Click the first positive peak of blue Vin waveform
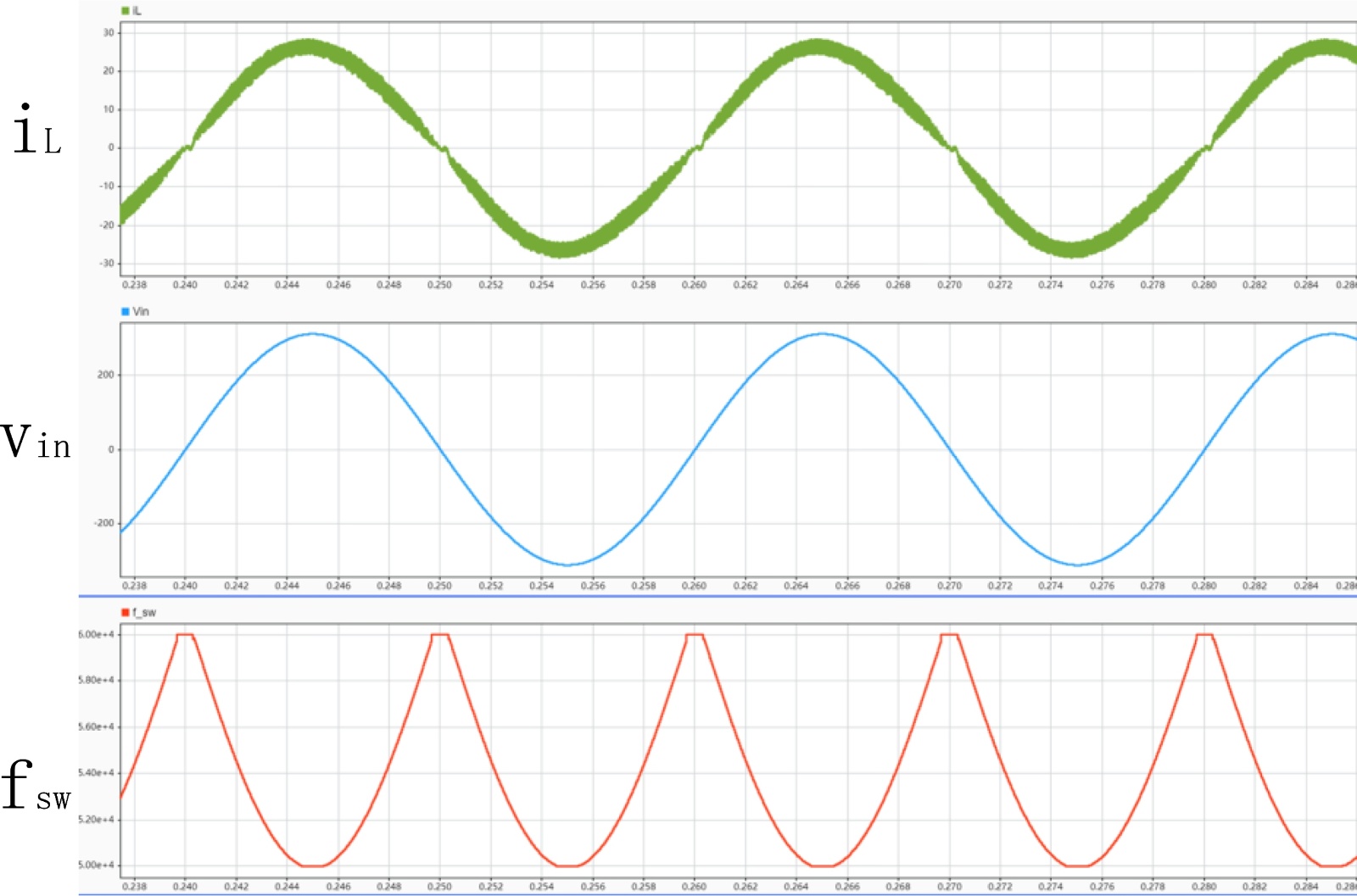1357x896 pixels. click(x=313, y=334)
